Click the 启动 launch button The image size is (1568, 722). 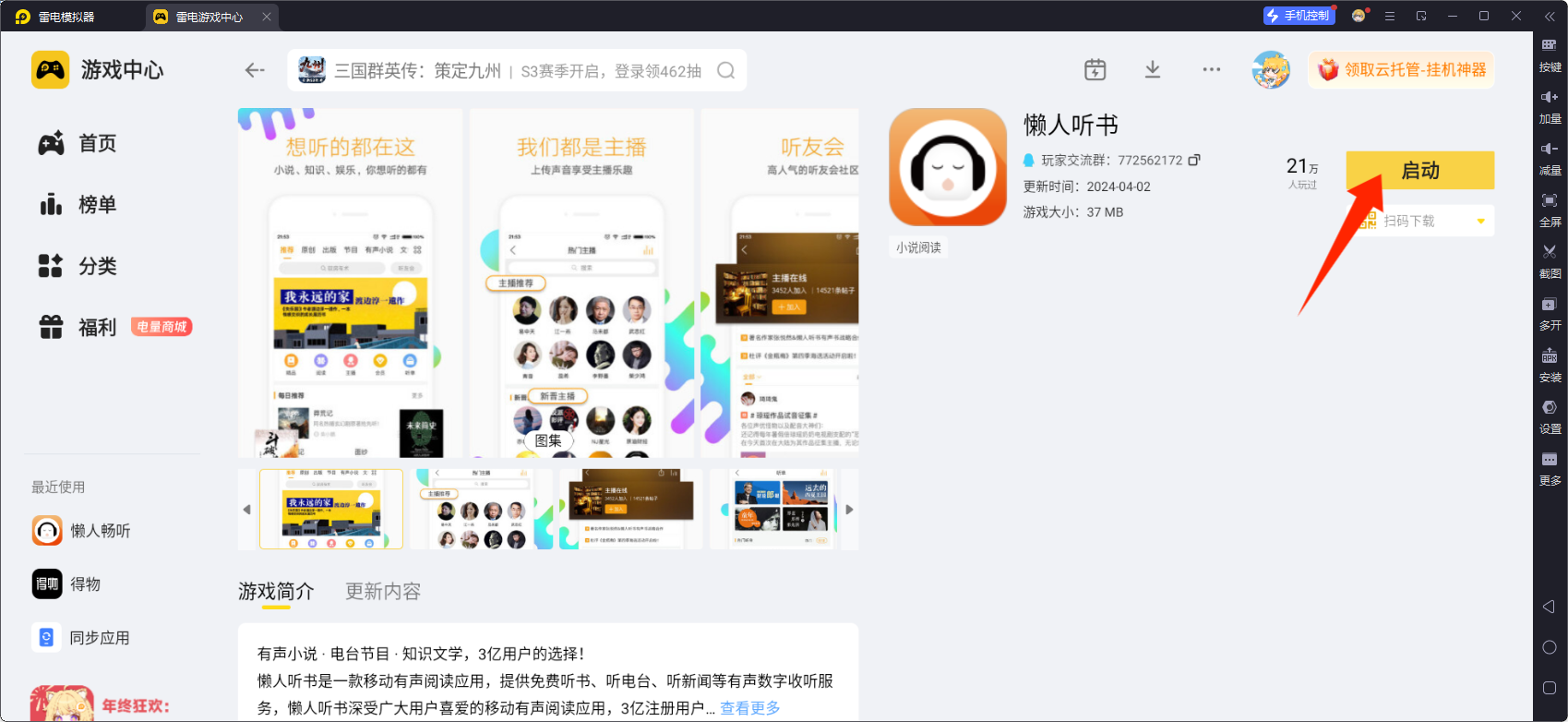pyautogui.click(x=1420, y=170)
